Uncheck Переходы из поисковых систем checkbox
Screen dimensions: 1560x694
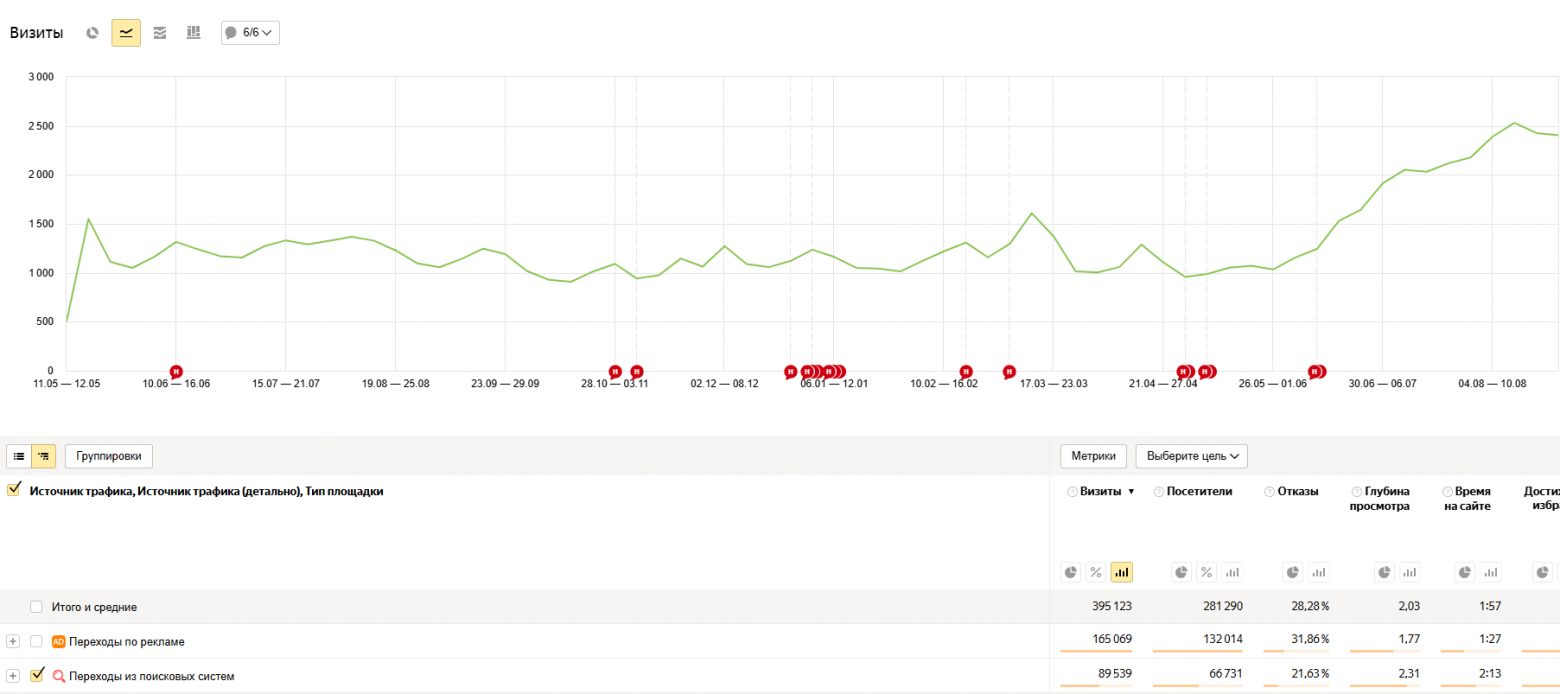[x=37, y=675]
